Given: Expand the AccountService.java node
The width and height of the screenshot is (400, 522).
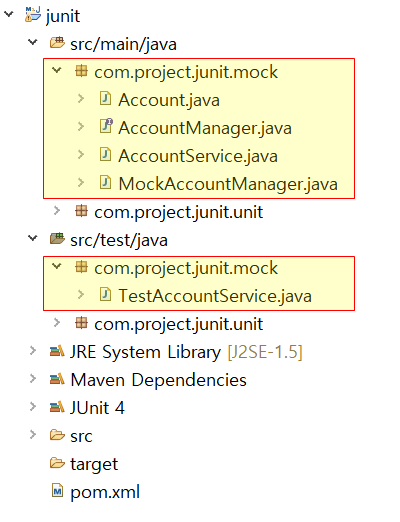Looking at the screenshot, I should coord(81,155).
